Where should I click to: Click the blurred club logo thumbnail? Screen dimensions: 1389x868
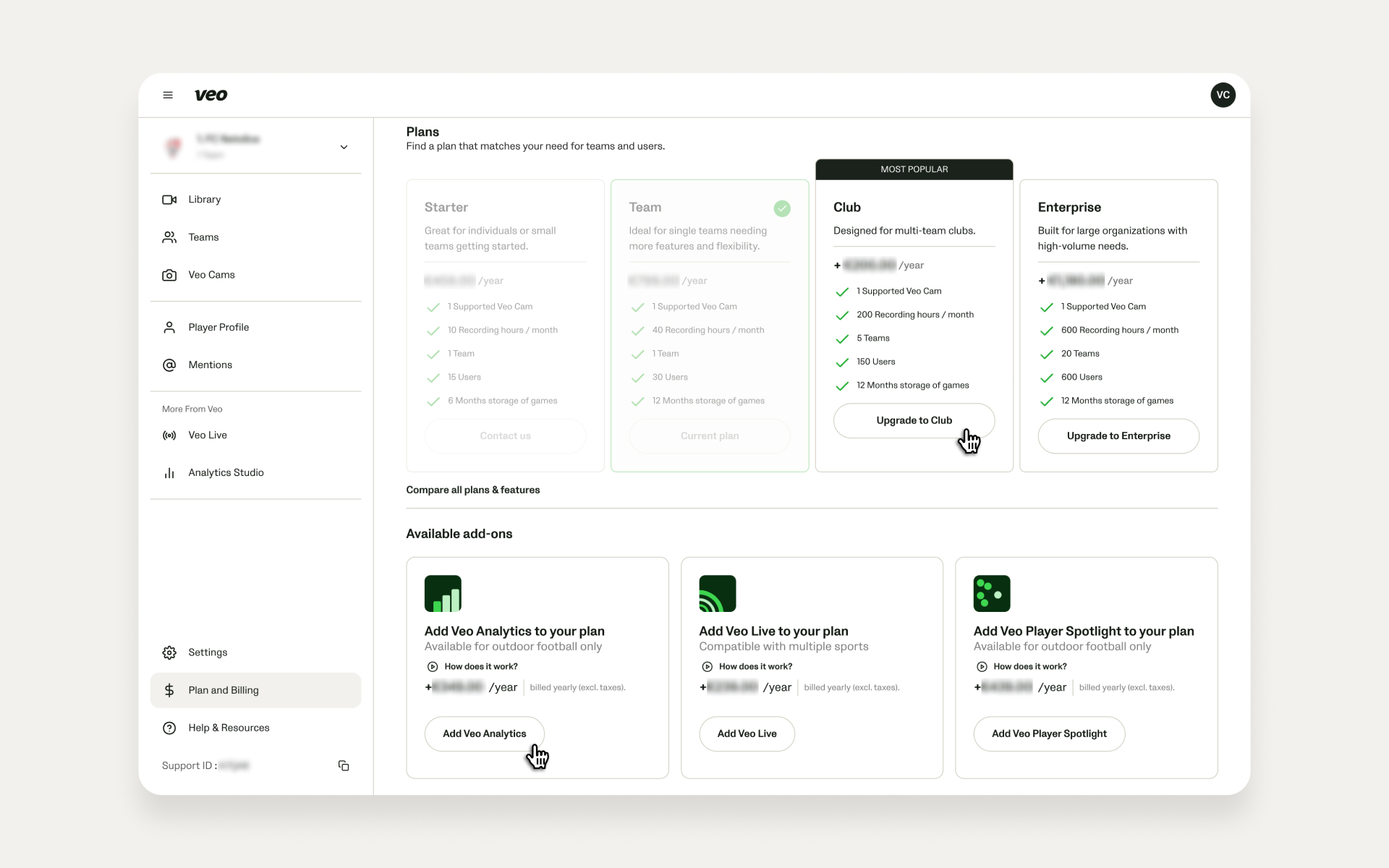click(x=173, y=147)
